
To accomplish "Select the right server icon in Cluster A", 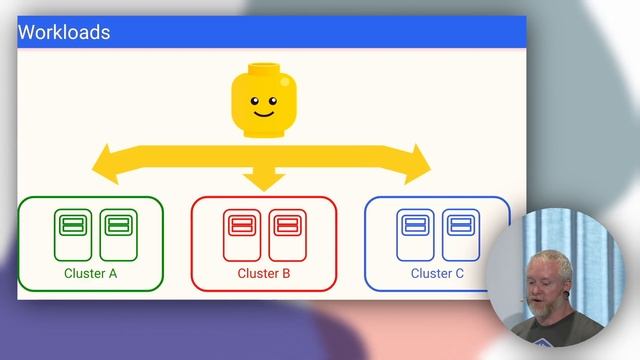I will tap(119, 235).
